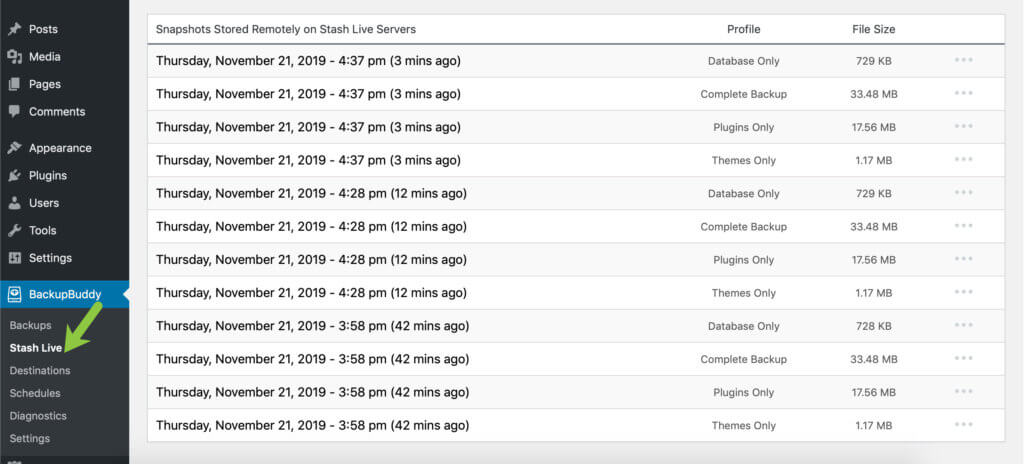Click the File Size column header

[874, 29]
